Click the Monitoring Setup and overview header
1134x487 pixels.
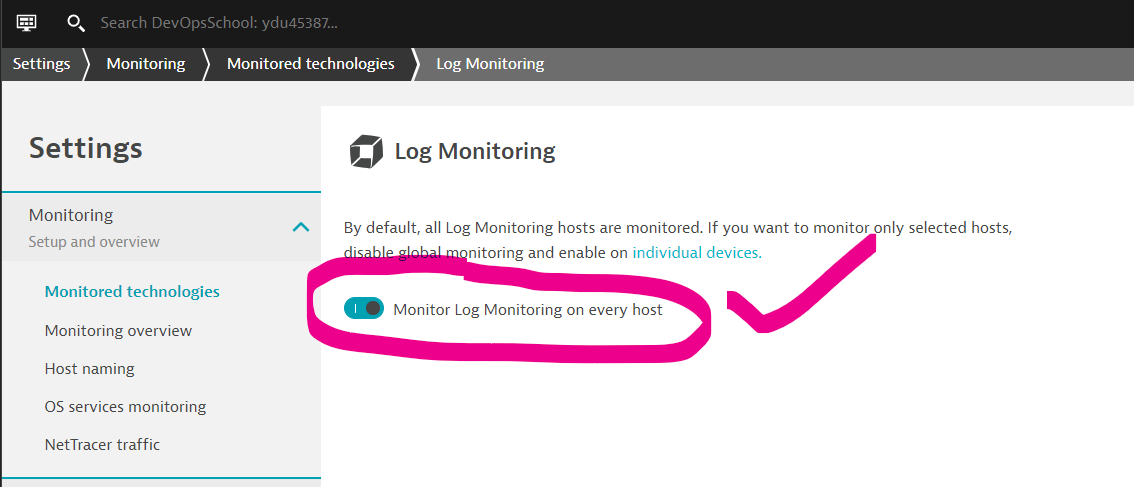(161, 226)
